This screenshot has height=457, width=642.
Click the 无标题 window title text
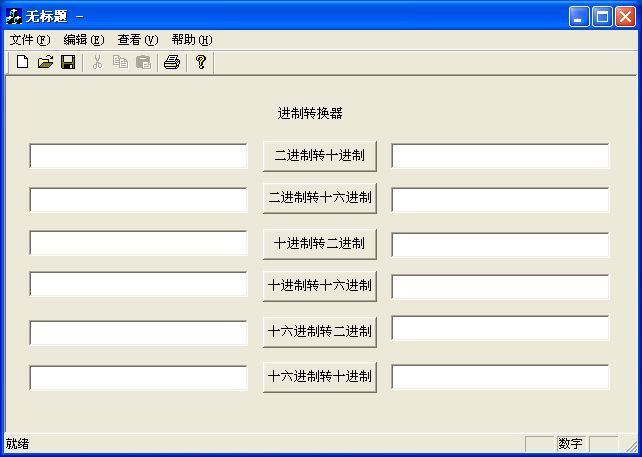[x=46, y=16]
